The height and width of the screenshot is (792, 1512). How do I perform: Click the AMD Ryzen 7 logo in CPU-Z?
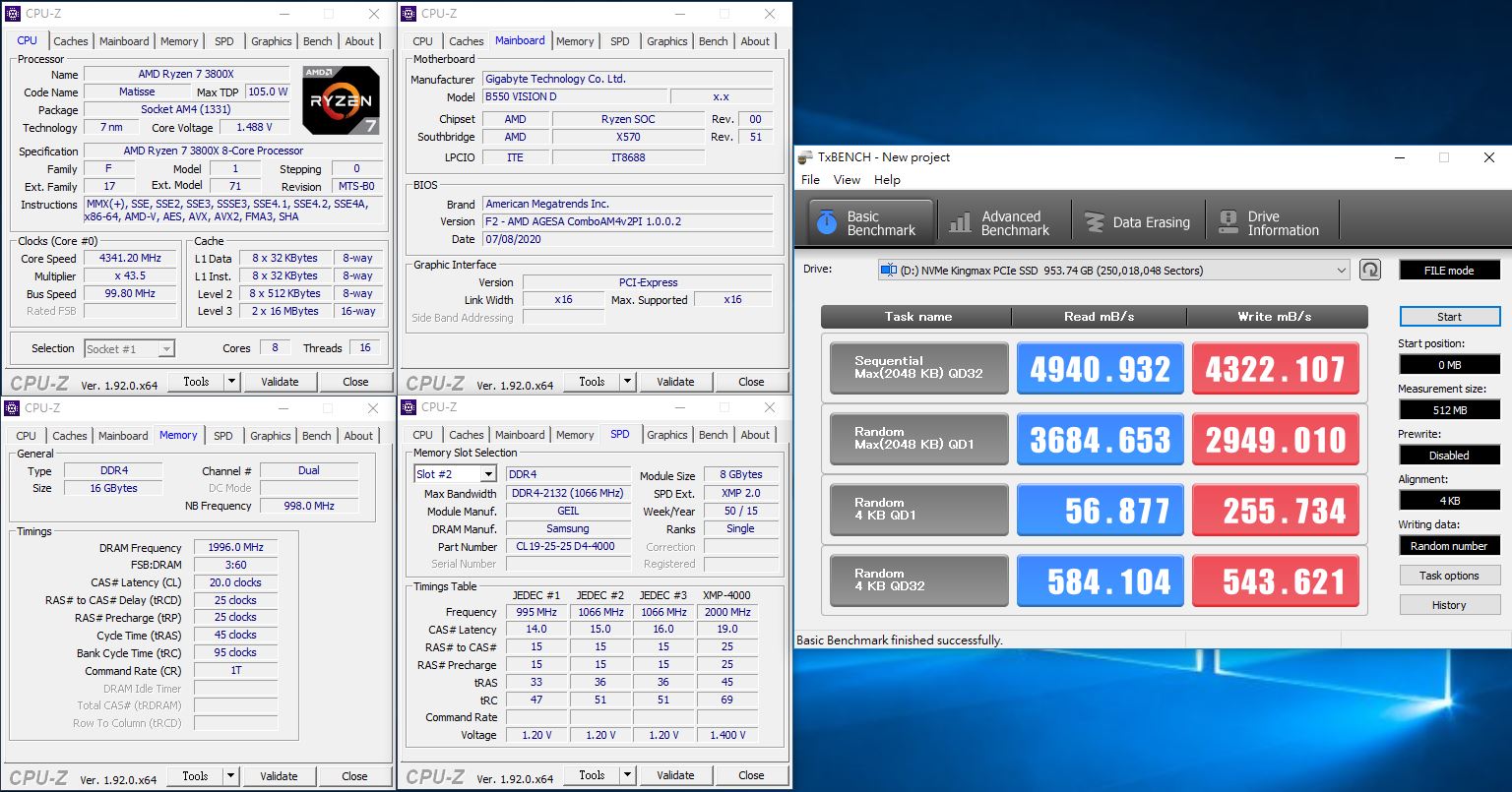click(x=342, y=100)
